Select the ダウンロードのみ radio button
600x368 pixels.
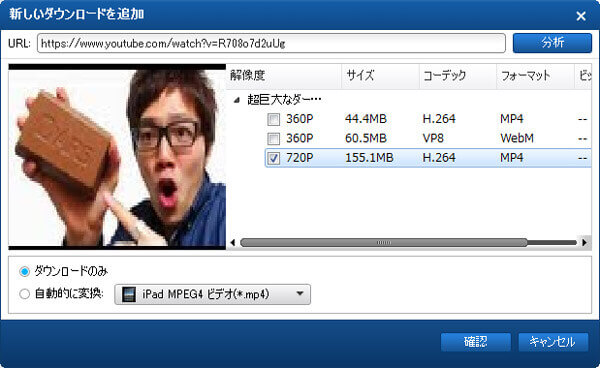pos(24,272)
